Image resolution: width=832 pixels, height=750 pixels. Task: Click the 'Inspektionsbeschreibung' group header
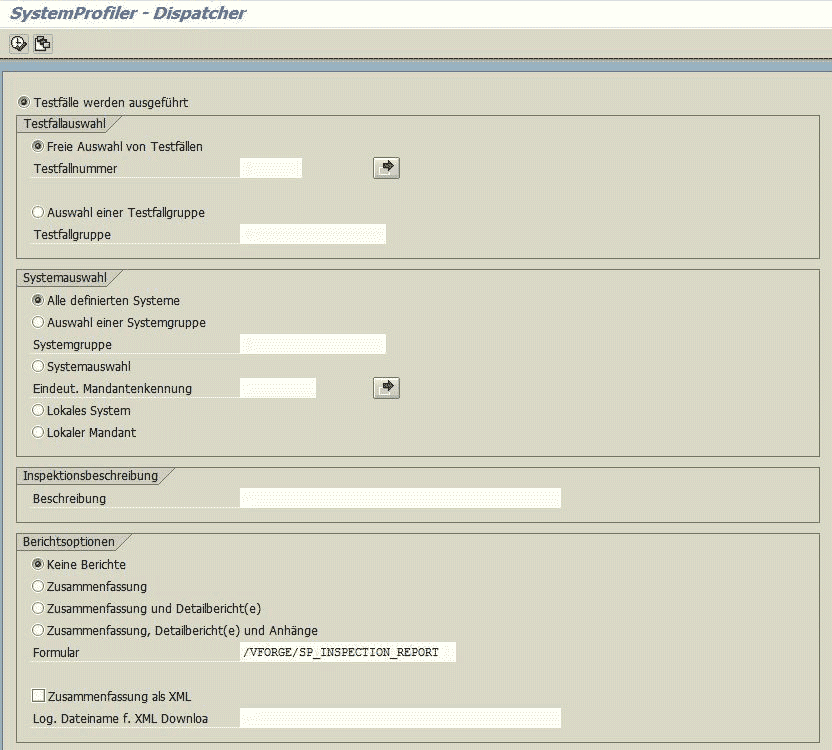click(90, 476)
